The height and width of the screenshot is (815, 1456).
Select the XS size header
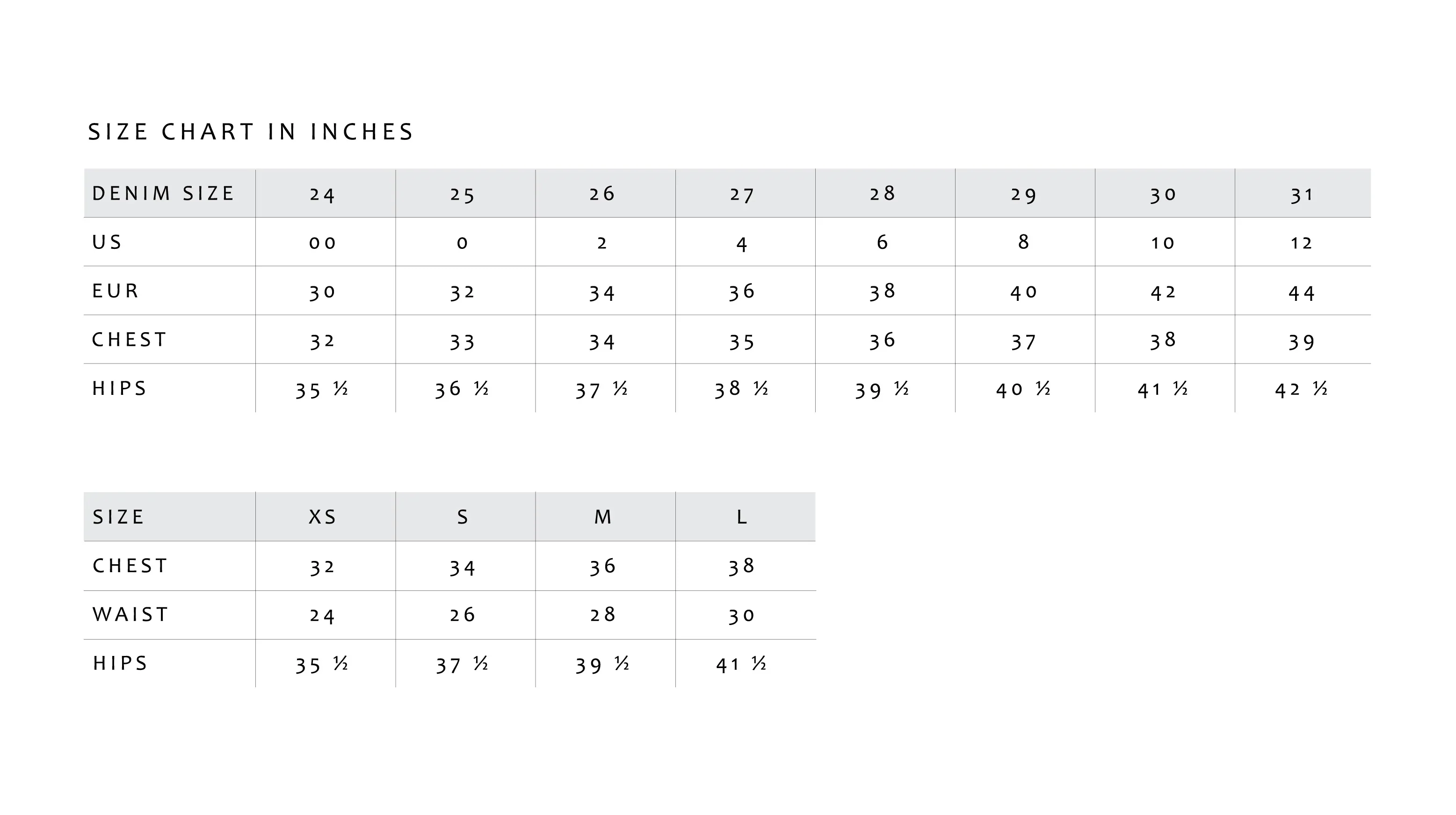[322, 517]
